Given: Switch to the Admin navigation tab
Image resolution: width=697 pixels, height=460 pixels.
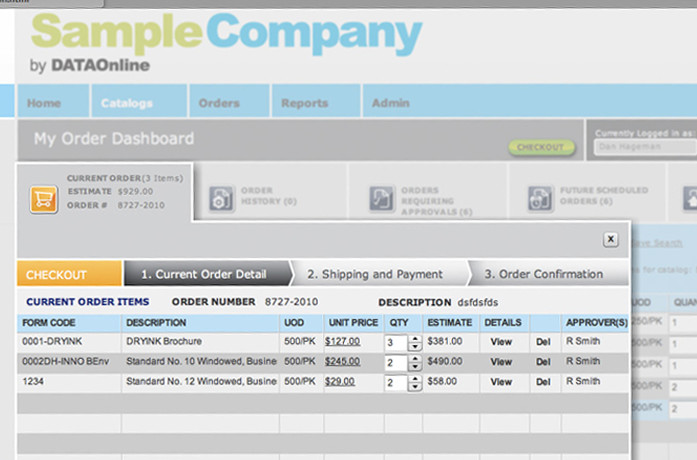Looking at the screenshot, I should click(390, 103).
